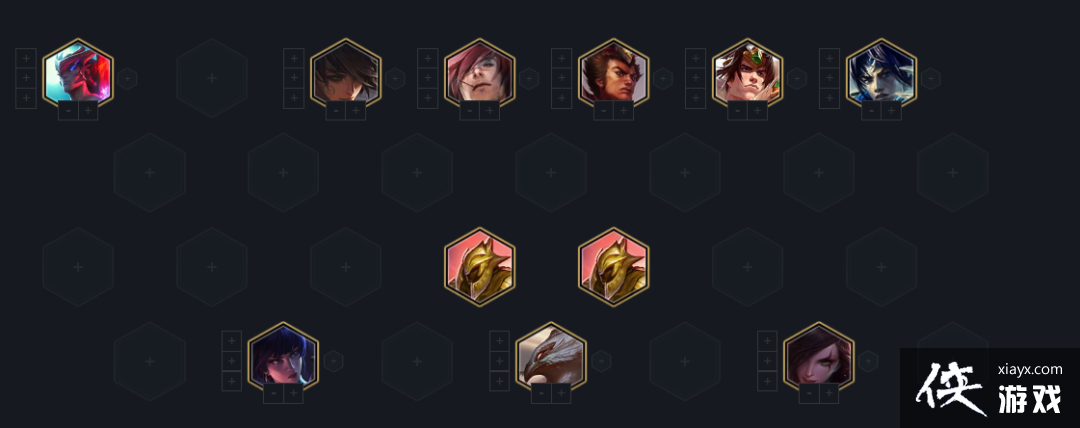
Task: Decrease star level of eagle champion
Action: [541, 394]
